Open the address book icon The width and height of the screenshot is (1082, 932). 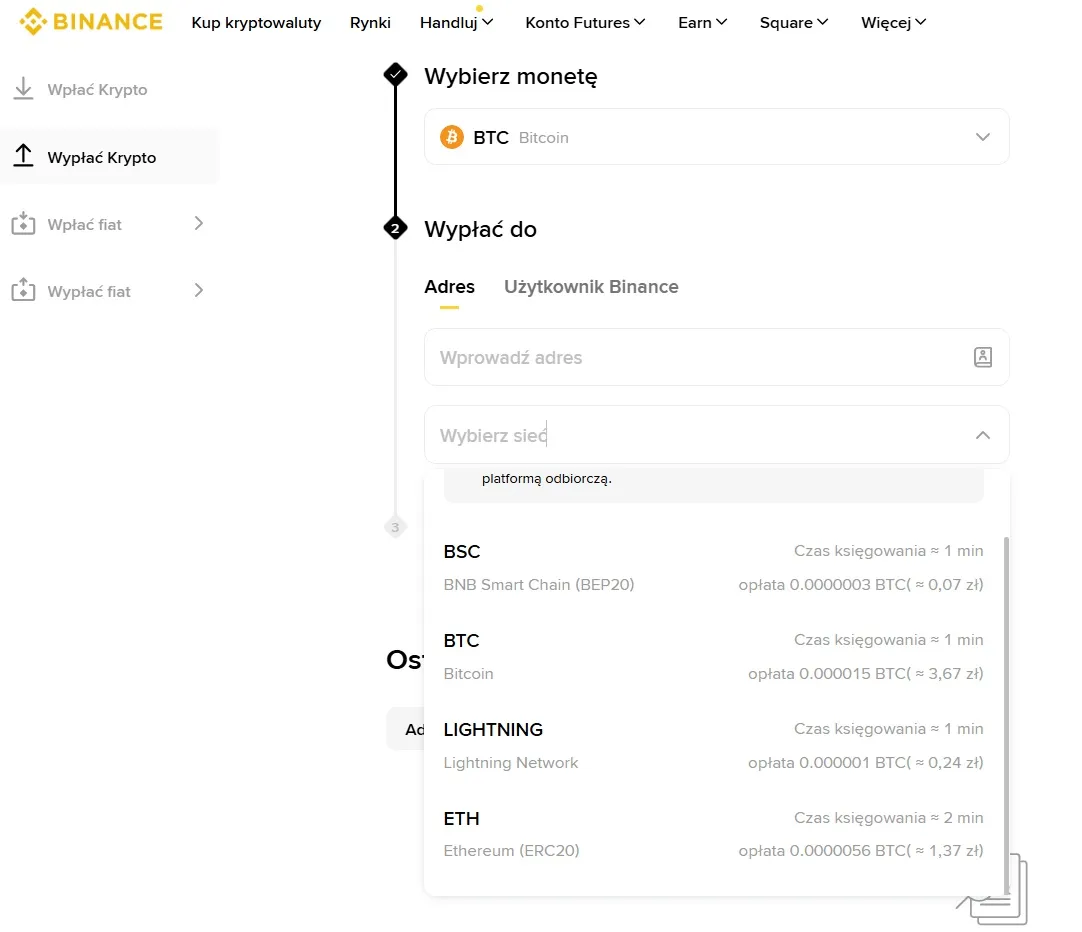click(983, 357)
